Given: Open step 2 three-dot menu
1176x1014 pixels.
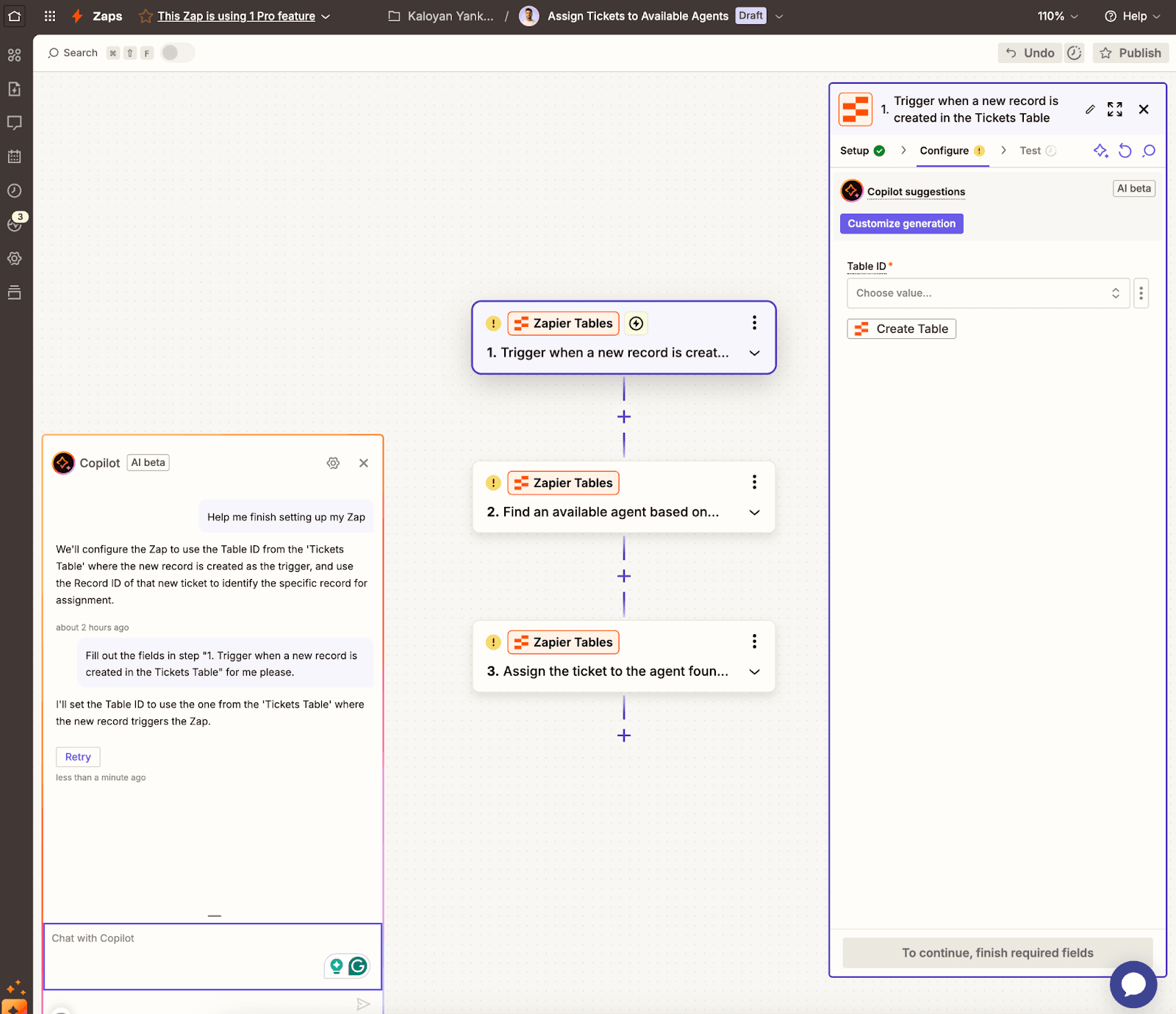Looking at the screenshot, I should 754,482.
